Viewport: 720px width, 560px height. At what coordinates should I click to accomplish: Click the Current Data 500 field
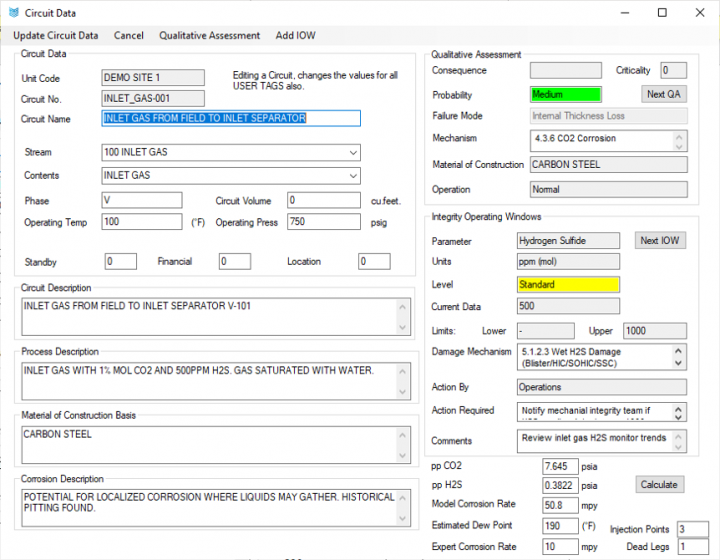click(x=568, y=306)
